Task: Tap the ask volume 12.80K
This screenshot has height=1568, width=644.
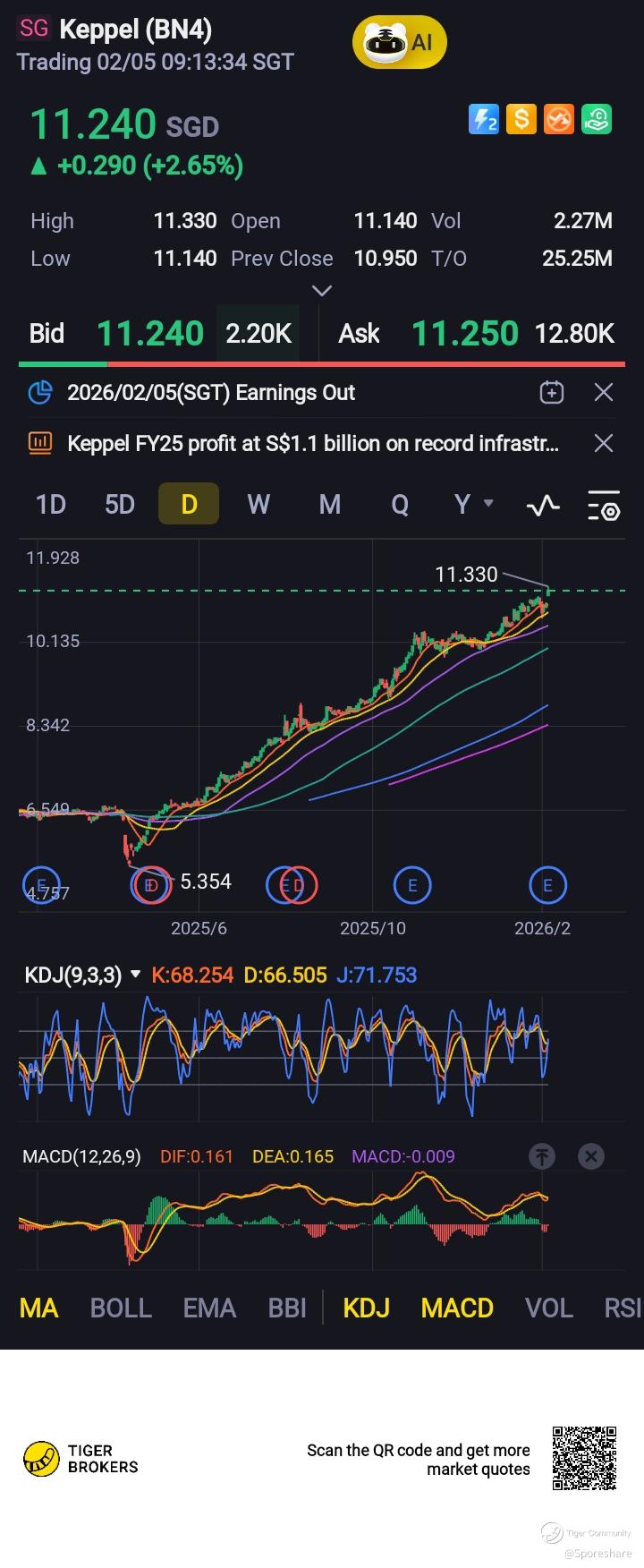Action: (574, 334)
